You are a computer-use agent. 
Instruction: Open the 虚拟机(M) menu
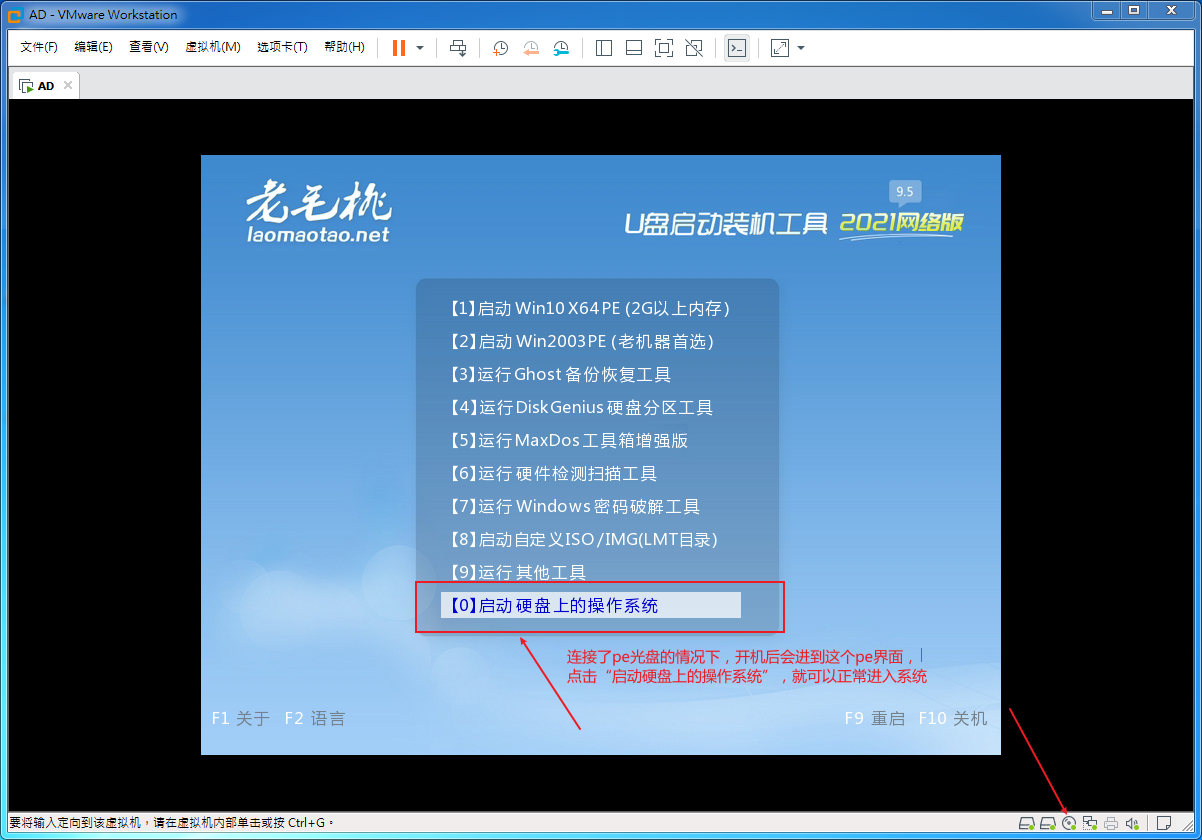[212, 47]
